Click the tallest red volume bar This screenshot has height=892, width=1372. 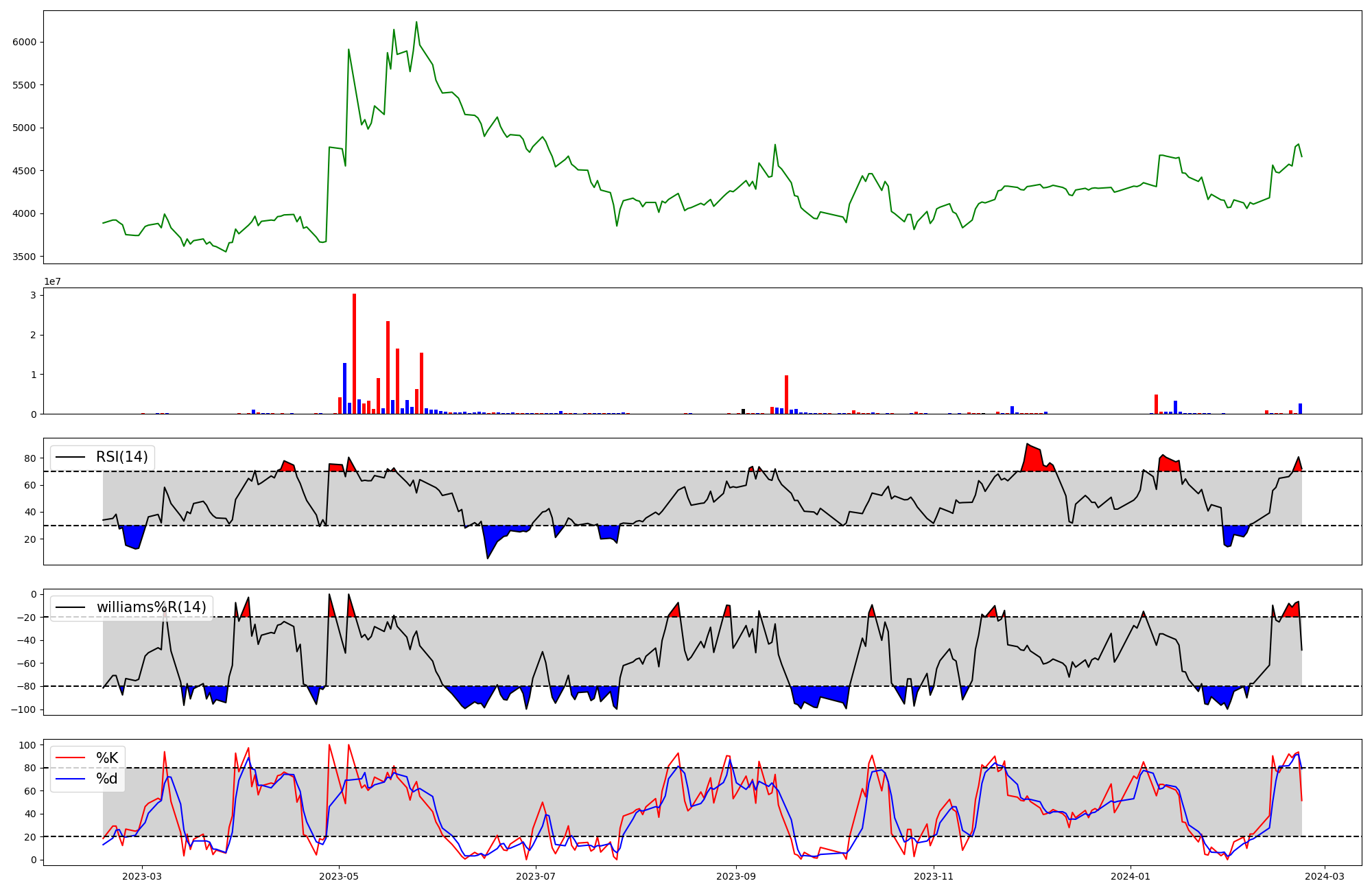point(354,353)
